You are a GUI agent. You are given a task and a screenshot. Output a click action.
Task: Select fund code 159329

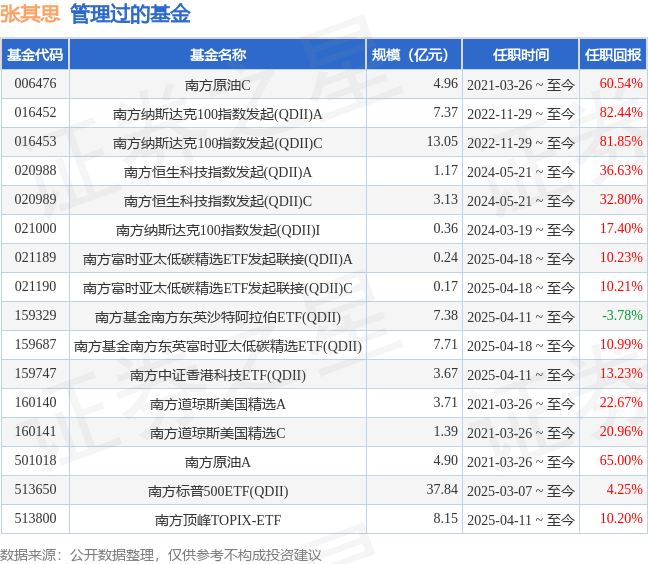(35, 315)
